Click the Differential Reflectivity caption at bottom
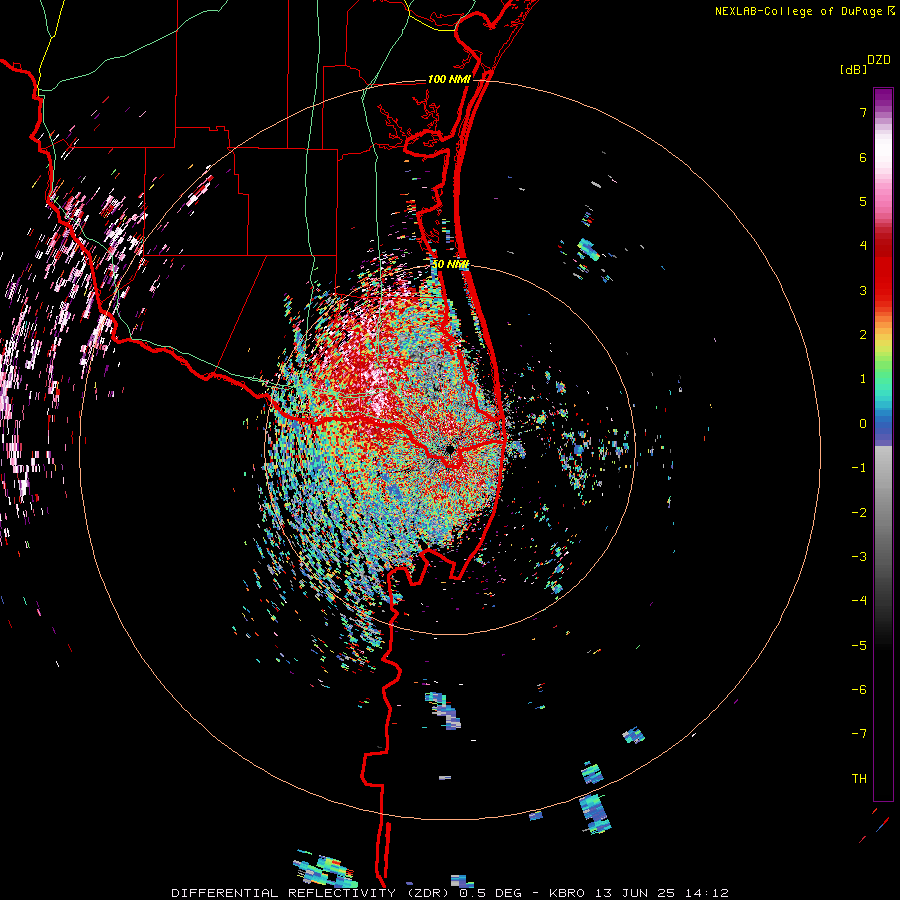The image size is (900, 900). [x=450, y=893]
